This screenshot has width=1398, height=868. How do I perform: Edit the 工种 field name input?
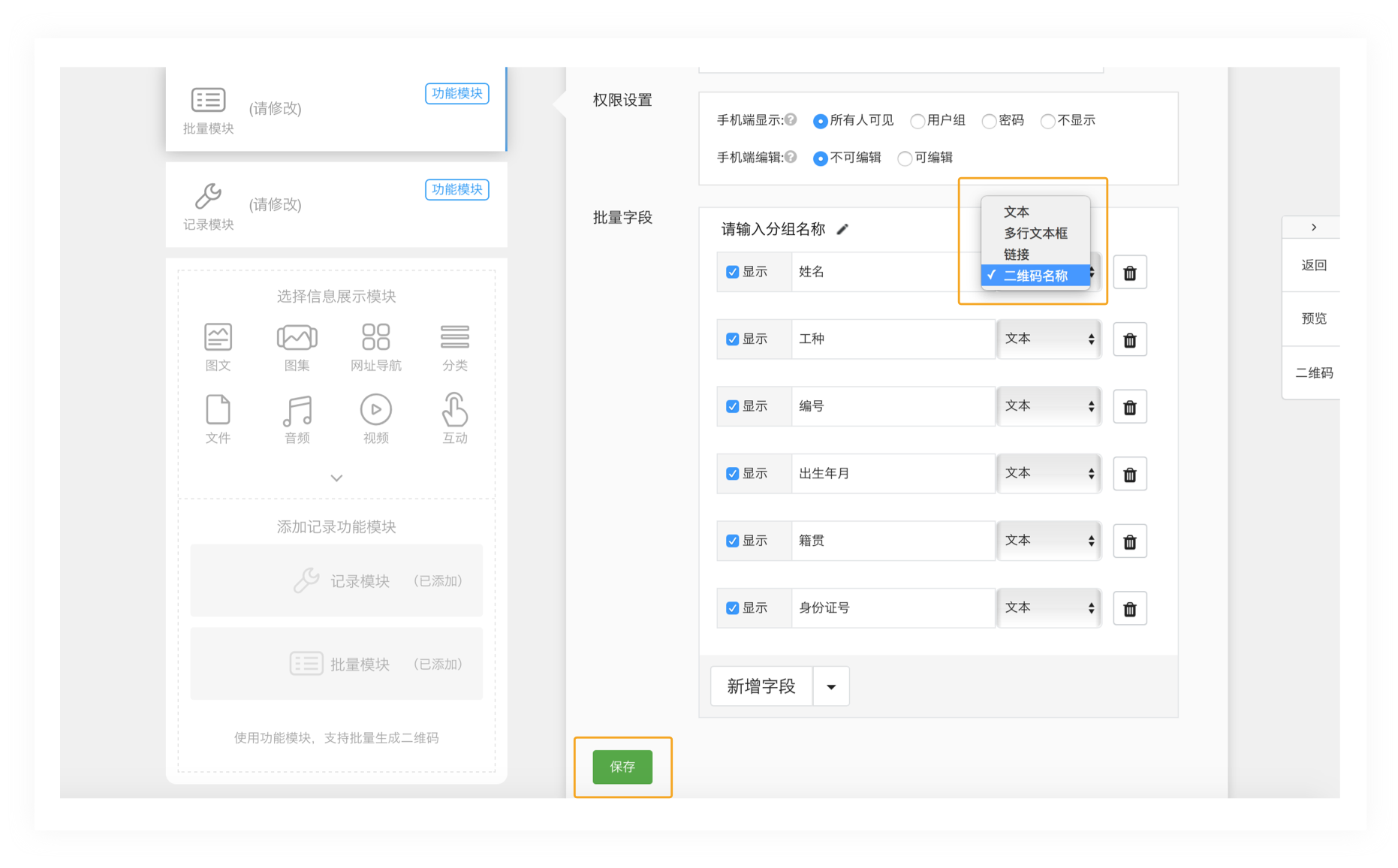[x=893, y=339]
